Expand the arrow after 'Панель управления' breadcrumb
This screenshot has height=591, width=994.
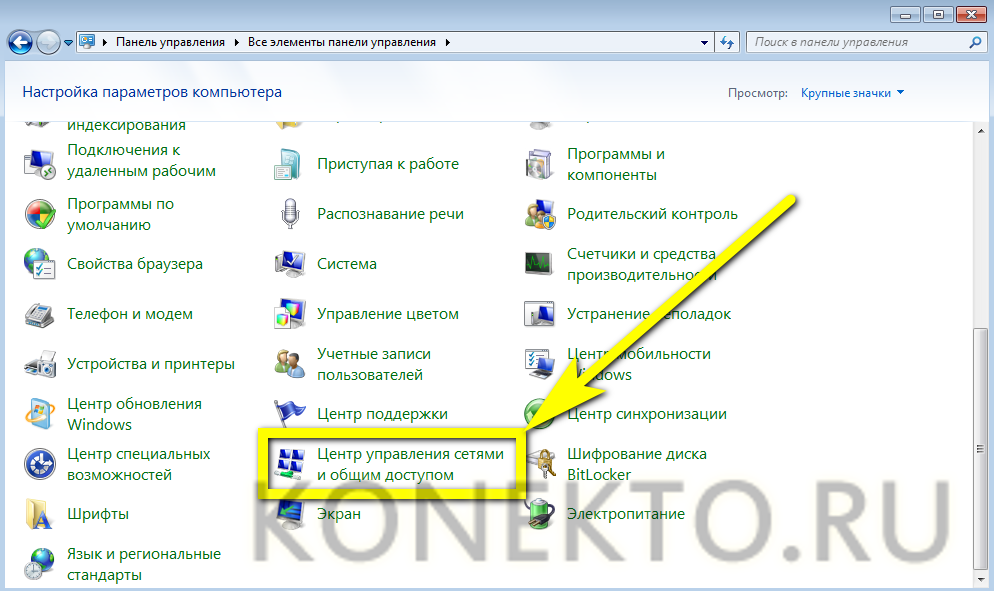(x=237, y=43)
